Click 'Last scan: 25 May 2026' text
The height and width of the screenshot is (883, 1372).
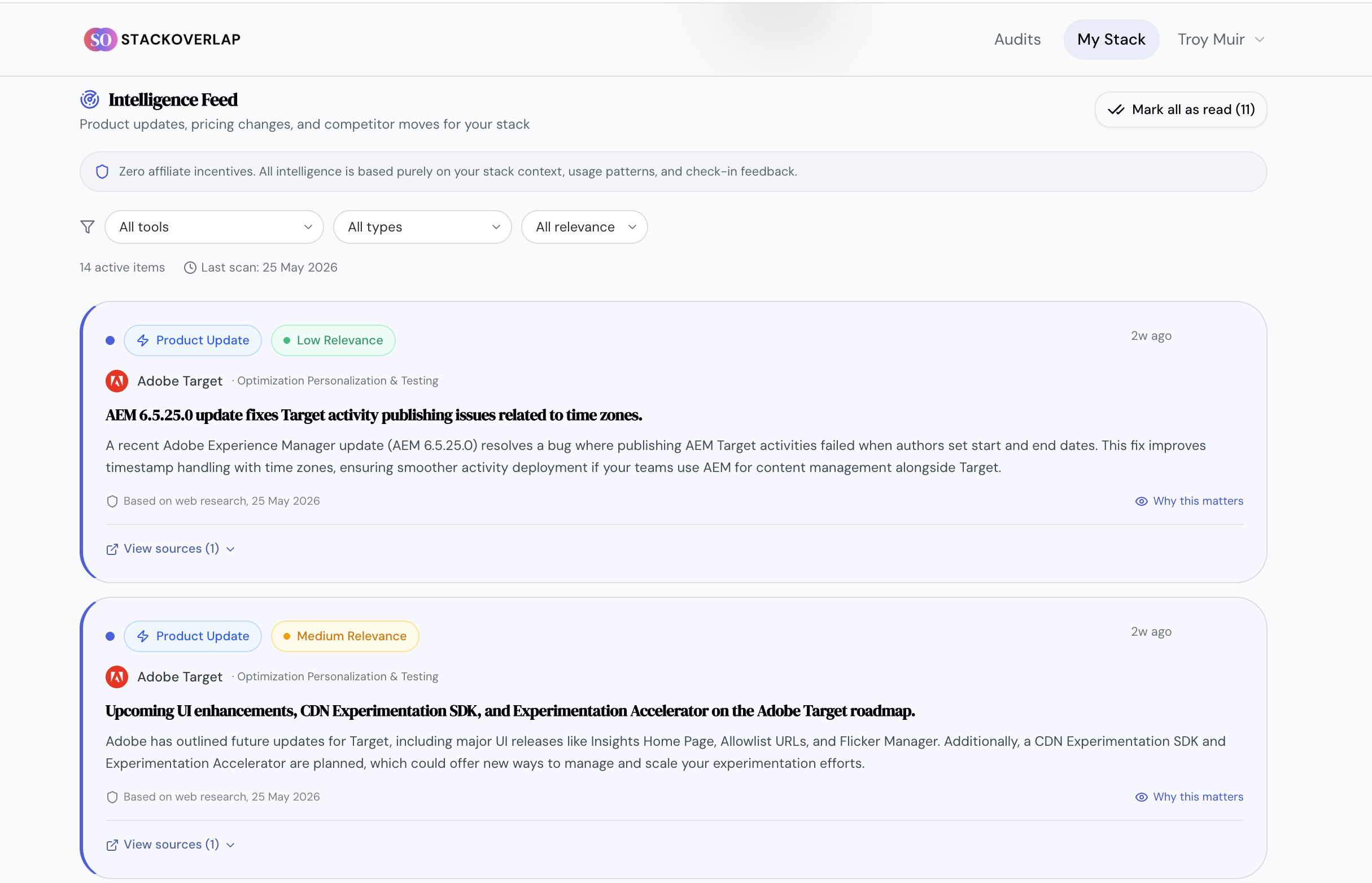[x=269, y=268]
